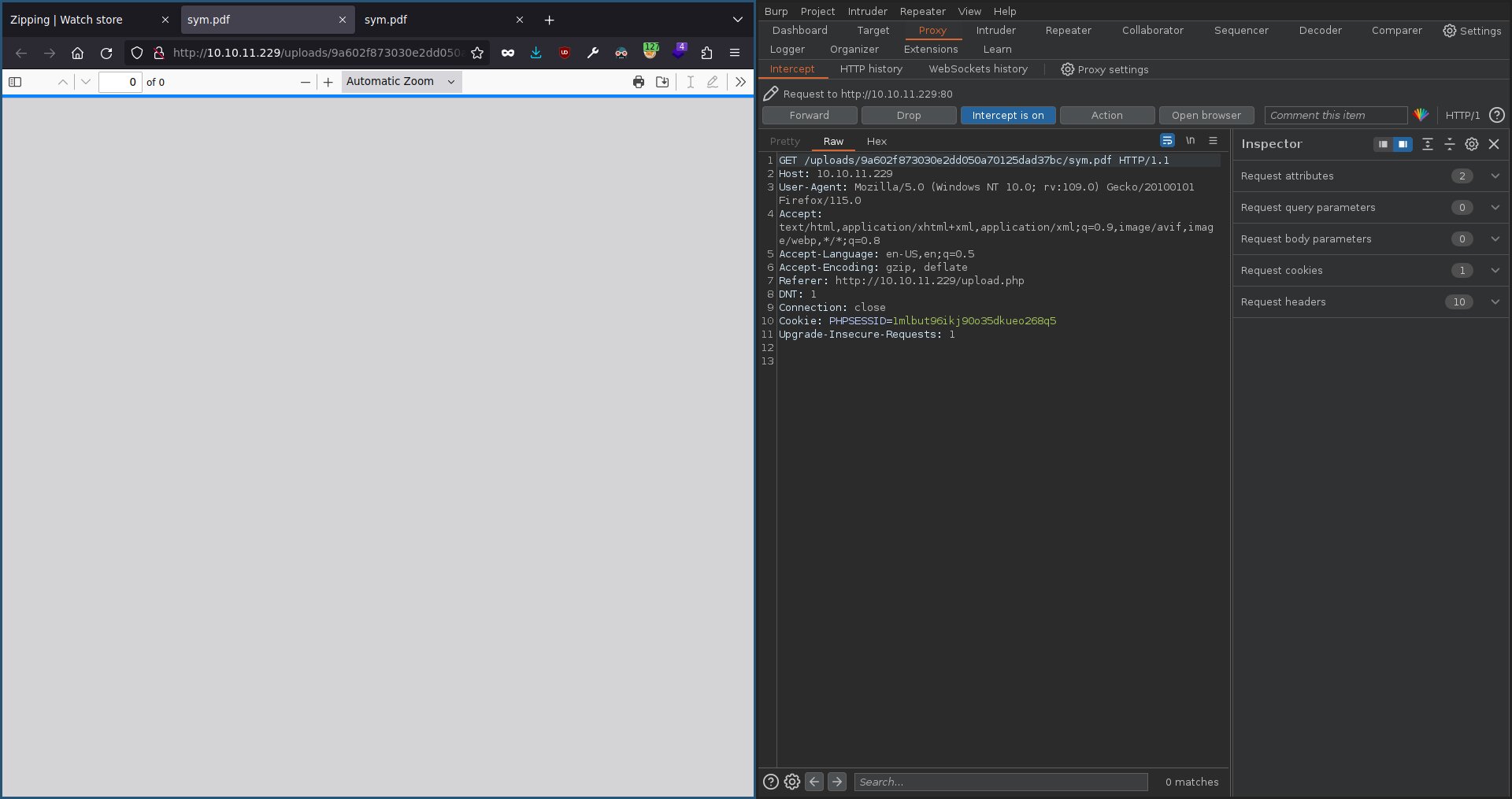Screen dimensions: 1512x799
Task: Expand Request query parameters section
Action: (1371, 207)
